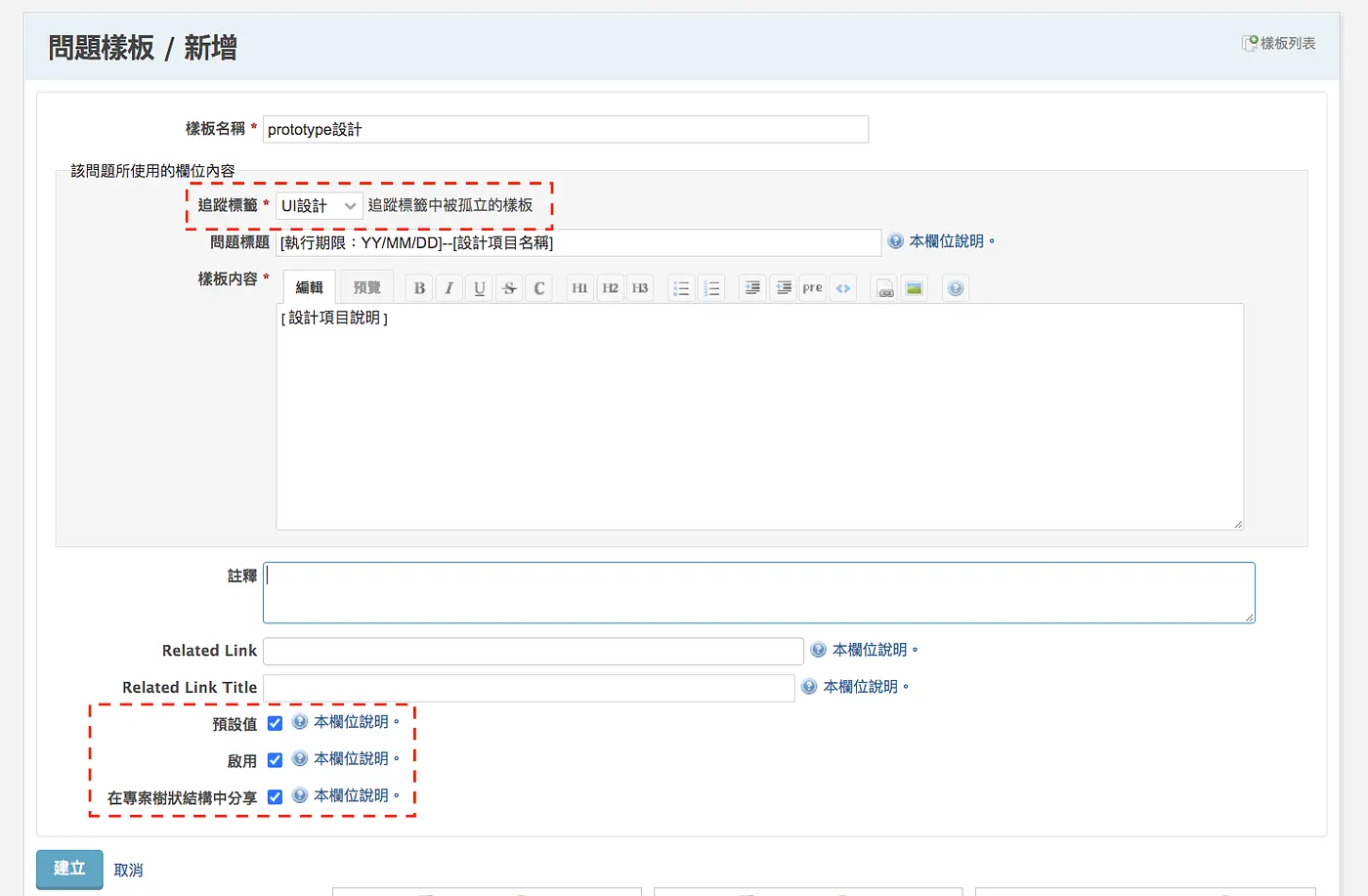Viewport: 1368px width, 896px height.
Task: Apply italic formatting in editor toolbar
Action: (449, 288)
